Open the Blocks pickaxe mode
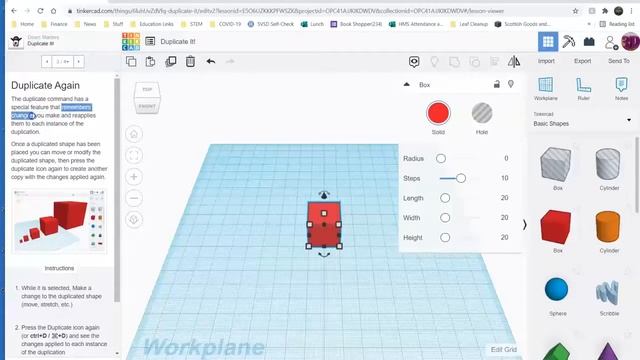The image size is (640, 360). pyautogui.click(x=569, y=42)
